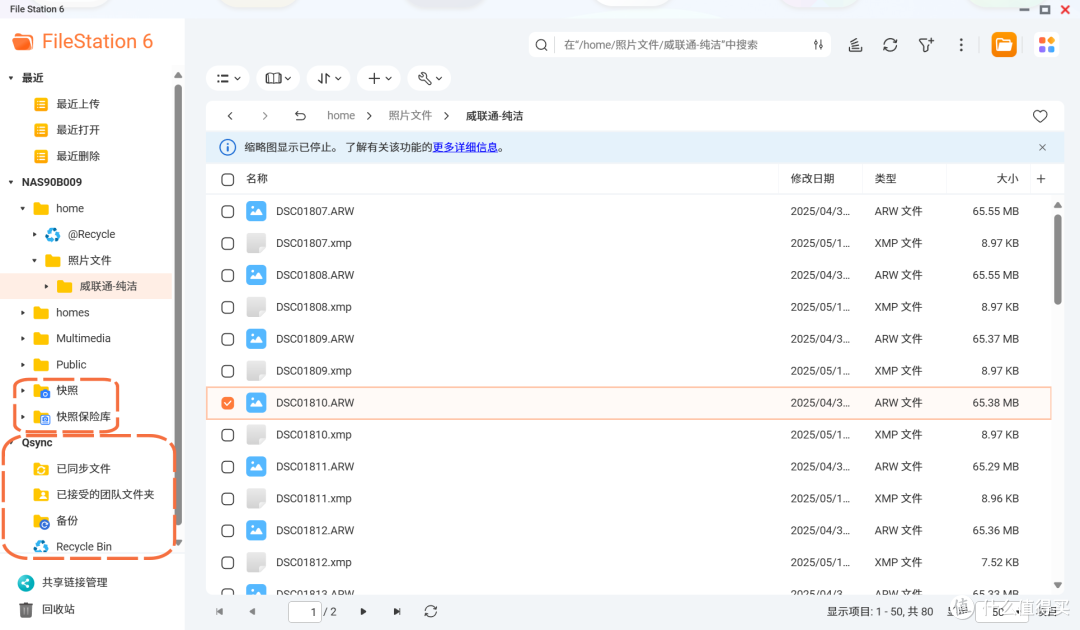Toggle select-all checkbox in header
This screenshot has height=630, width=1080.
[x=227, y=179]
